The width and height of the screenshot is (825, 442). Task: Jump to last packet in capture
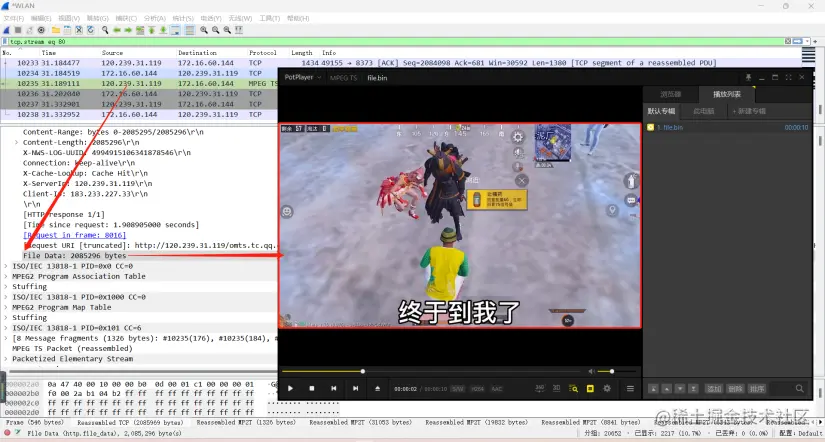click(x=163, y=30)
